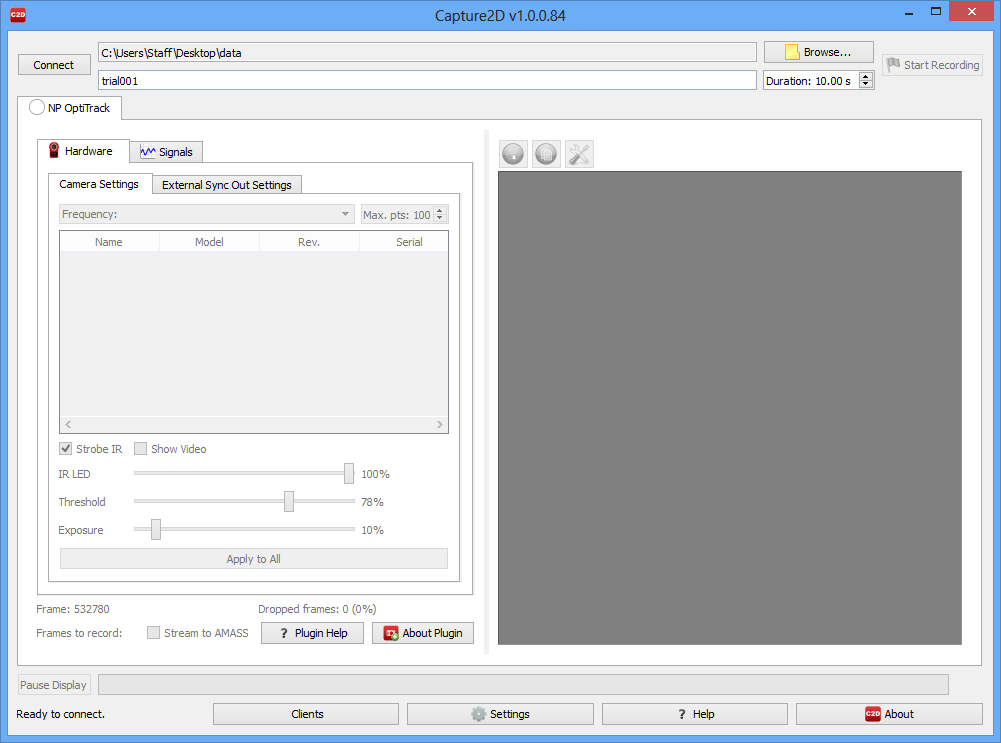Click the gray camera preview area
The width and height of the screenshot is (1001, 743).
[730, 408]
